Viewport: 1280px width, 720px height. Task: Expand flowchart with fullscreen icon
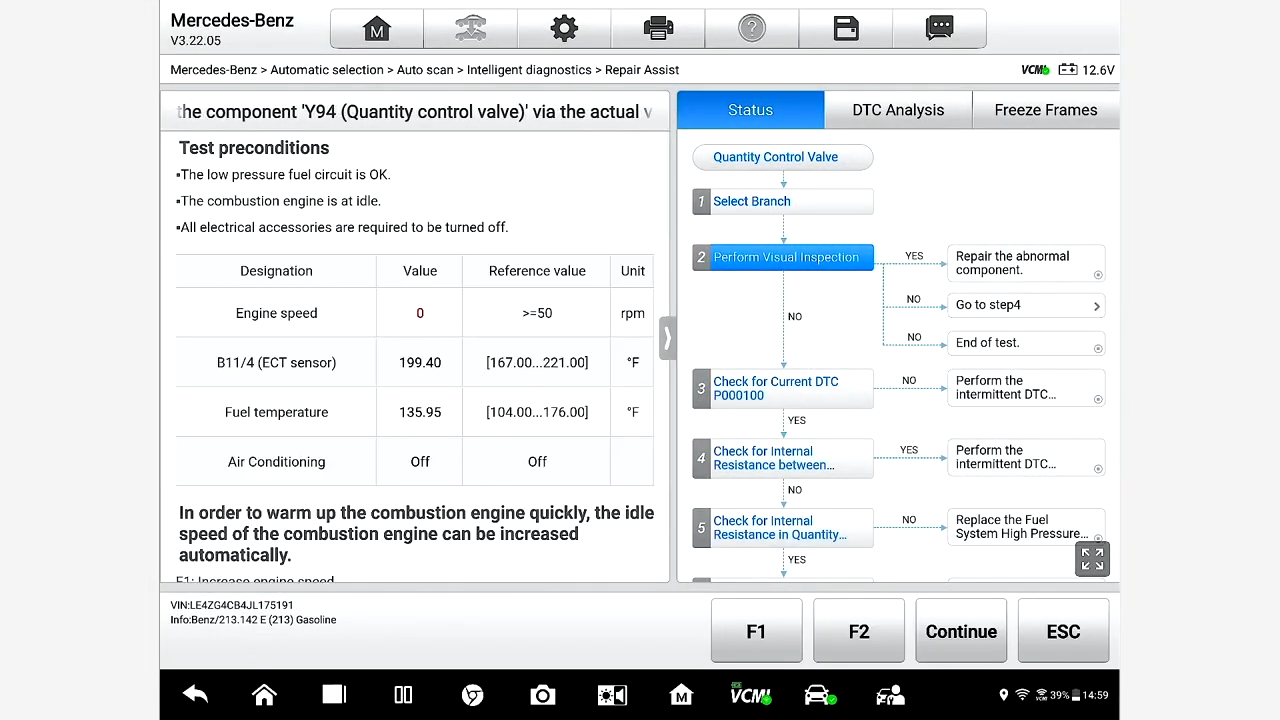(x=1092, y=559)
